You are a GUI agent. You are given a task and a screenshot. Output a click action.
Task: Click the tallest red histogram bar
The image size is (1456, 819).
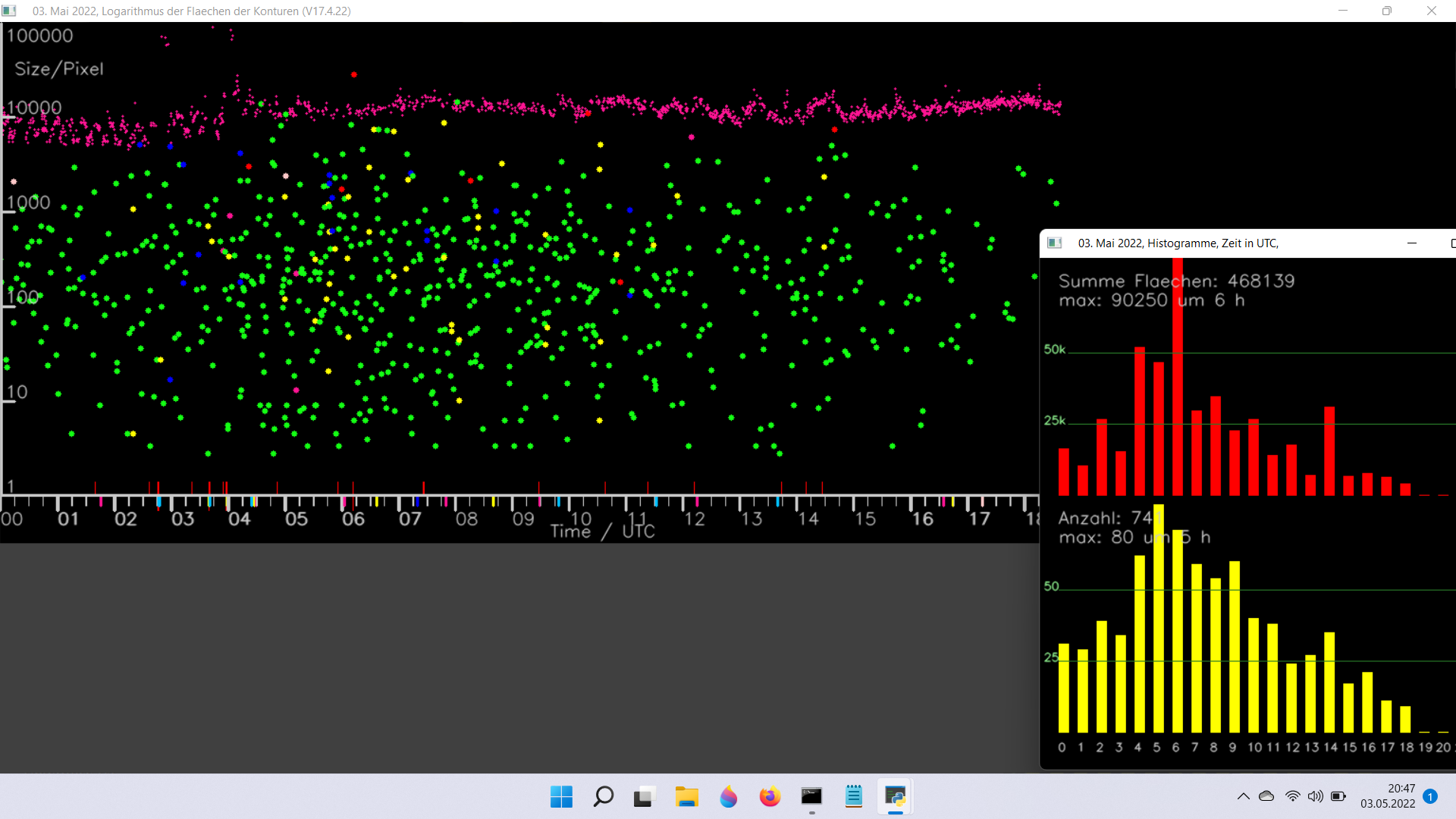tap(1178, 377)
